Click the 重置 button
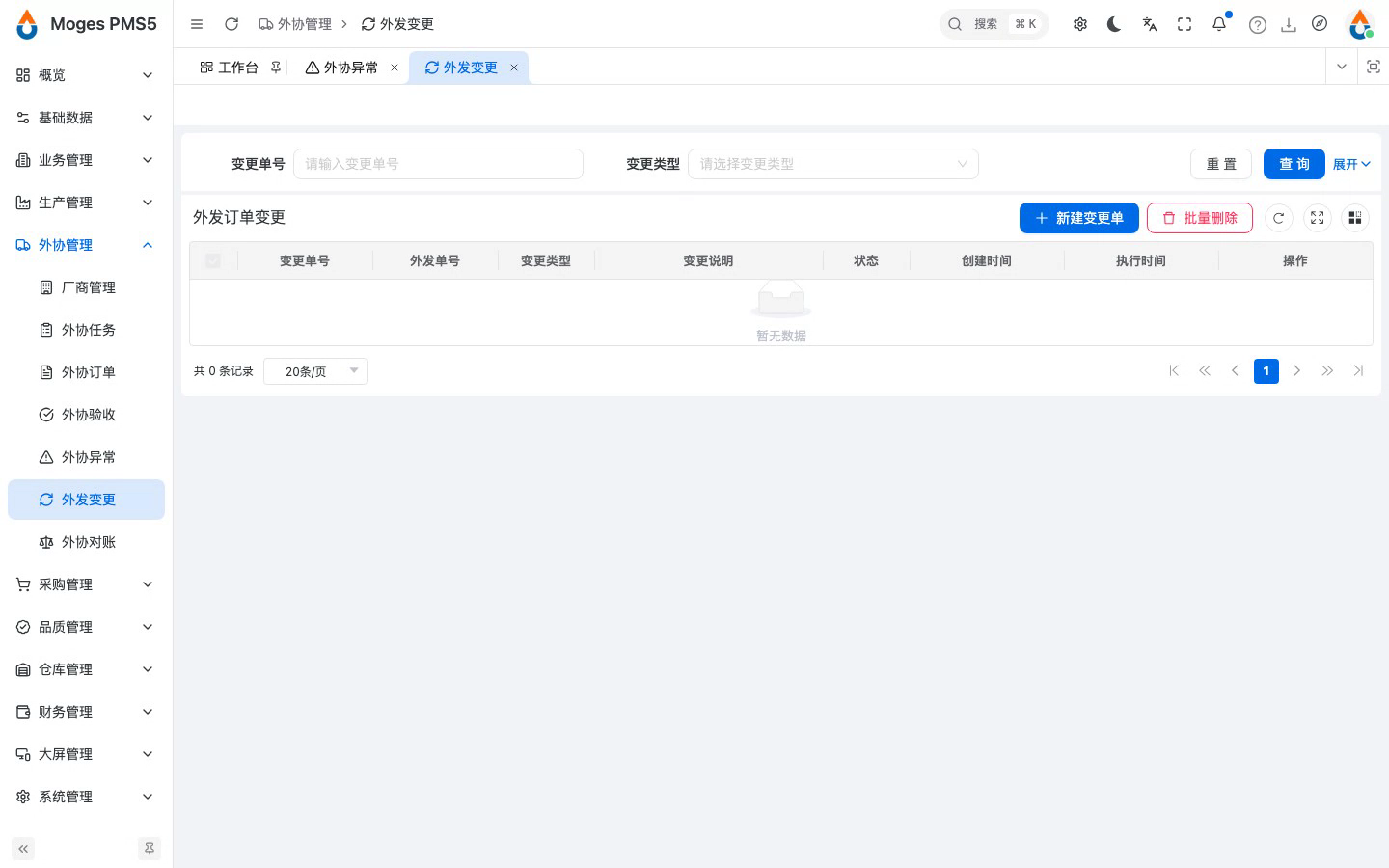 pyautogui.click(x=1221, y=164)
